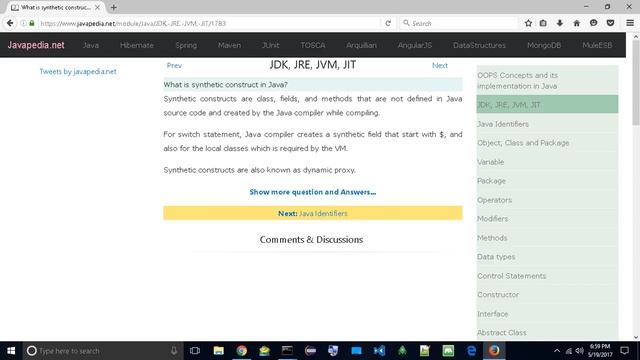Image resolution: width=640 pixels, height=360 pixels.
Task: Open the Operators sidebar topic
Action: (547, 200)
